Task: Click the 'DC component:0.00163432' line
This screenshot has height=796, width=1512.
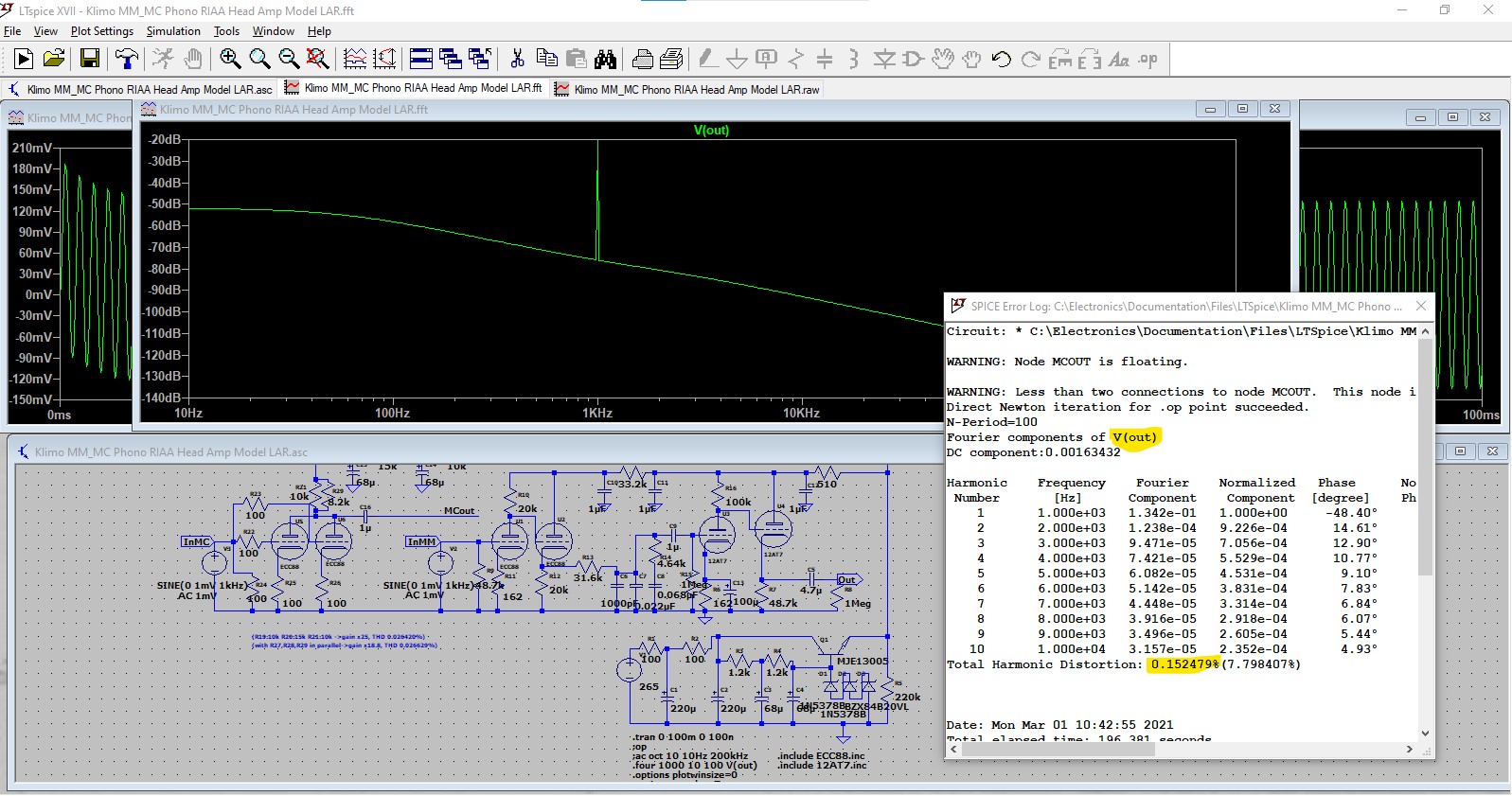Action: coord(1033,452)
